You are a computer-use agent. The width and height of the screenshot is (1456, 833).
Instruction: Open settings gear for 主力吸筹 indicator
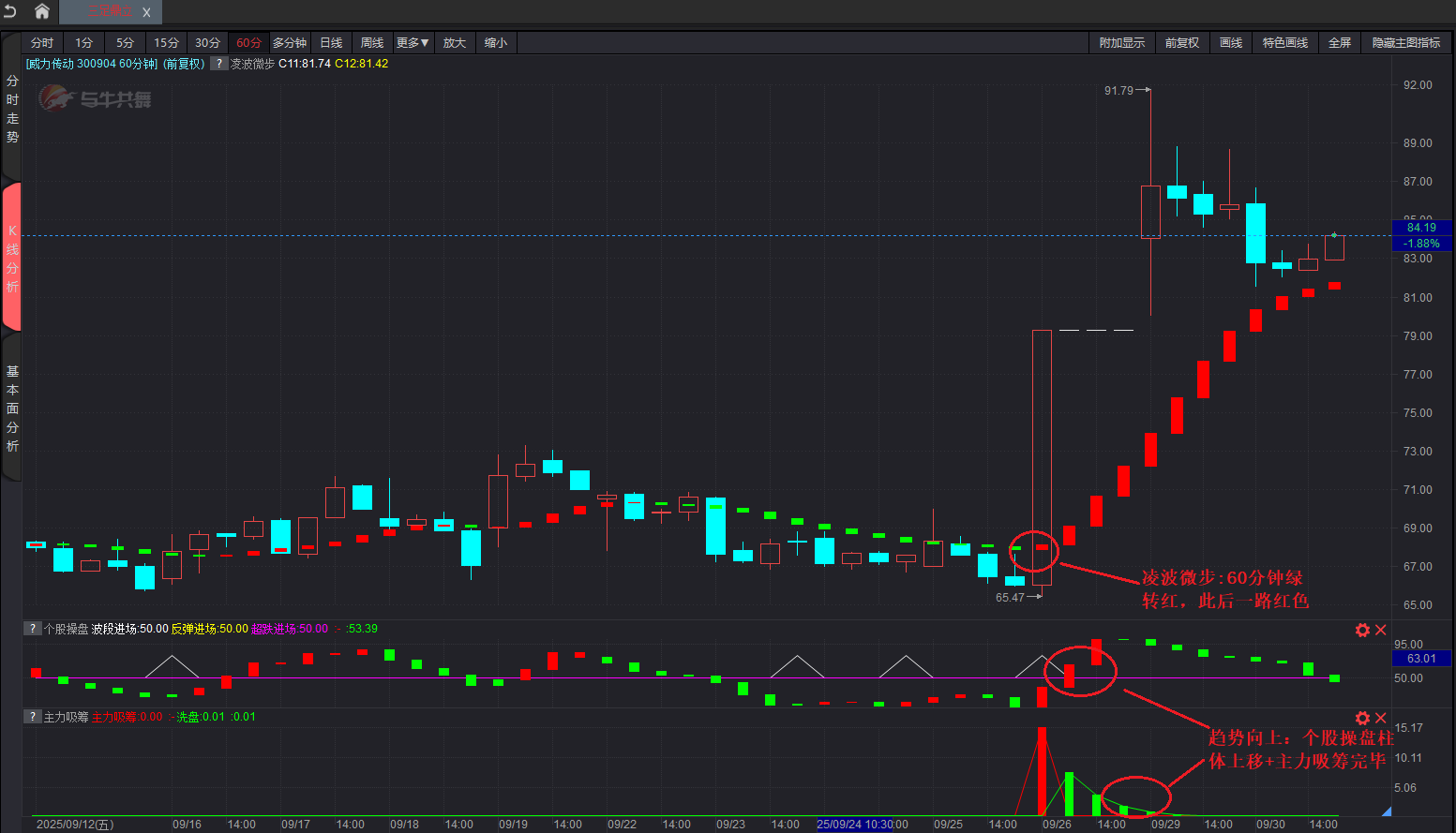(x=1362, y=718)
